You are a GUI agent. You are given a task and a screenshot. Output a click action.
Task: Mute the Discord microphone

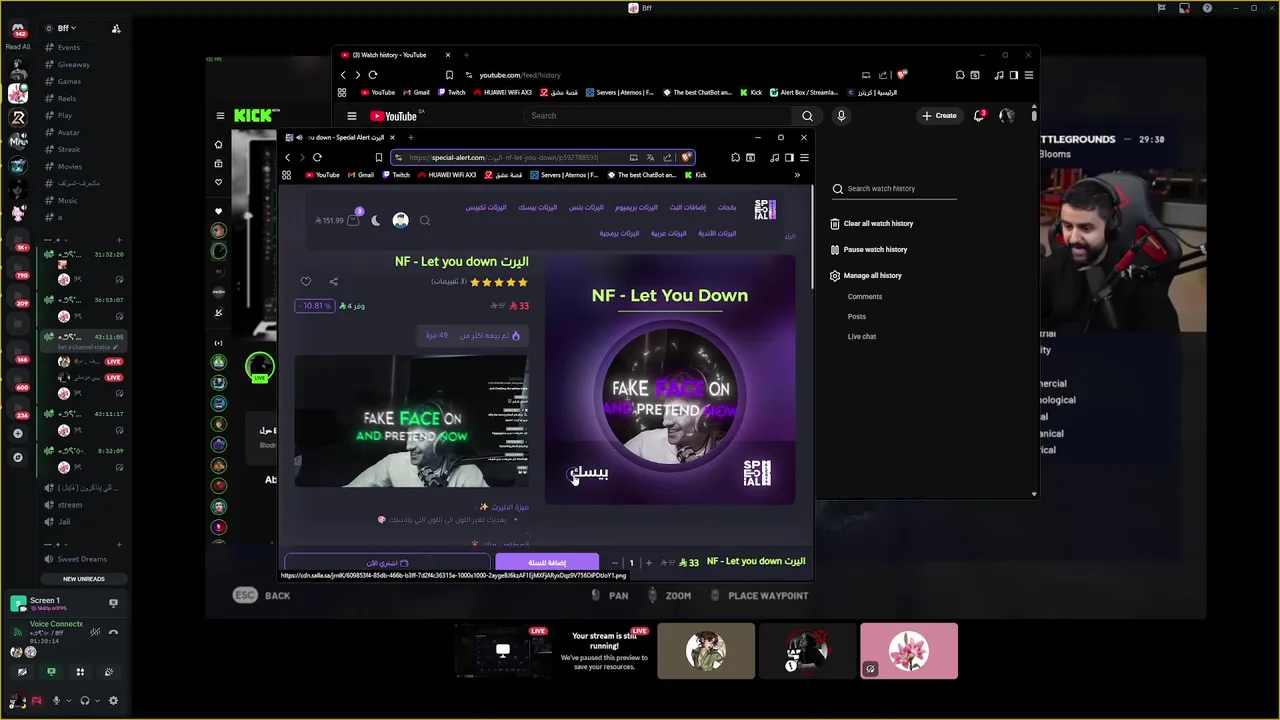pos(56,701)
